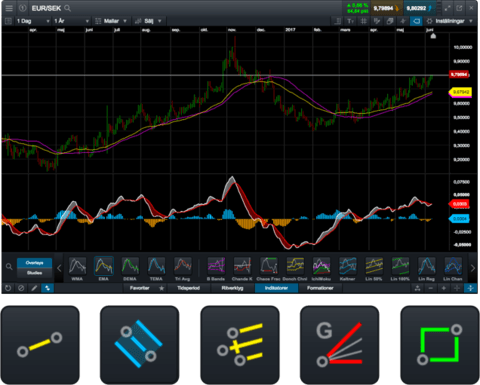Click the crosshair pin icon in toolbar

(x=403, y=21)
